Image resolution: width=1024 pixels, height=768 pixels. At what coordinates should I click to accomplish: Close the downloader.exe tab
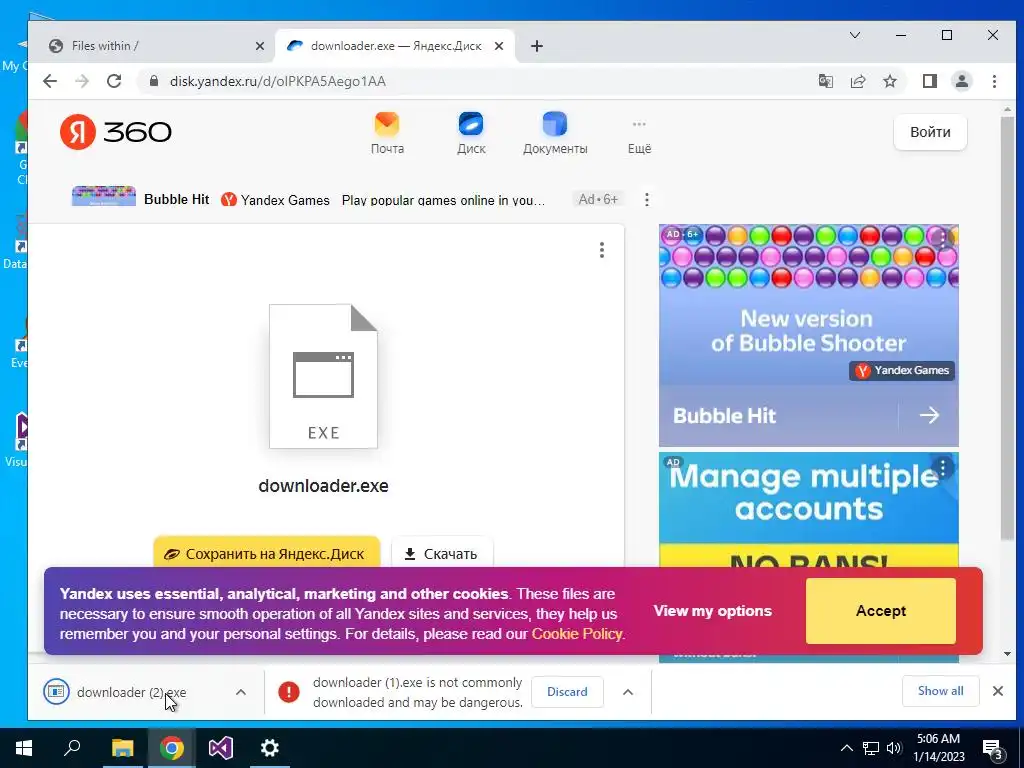pos(498,46)
